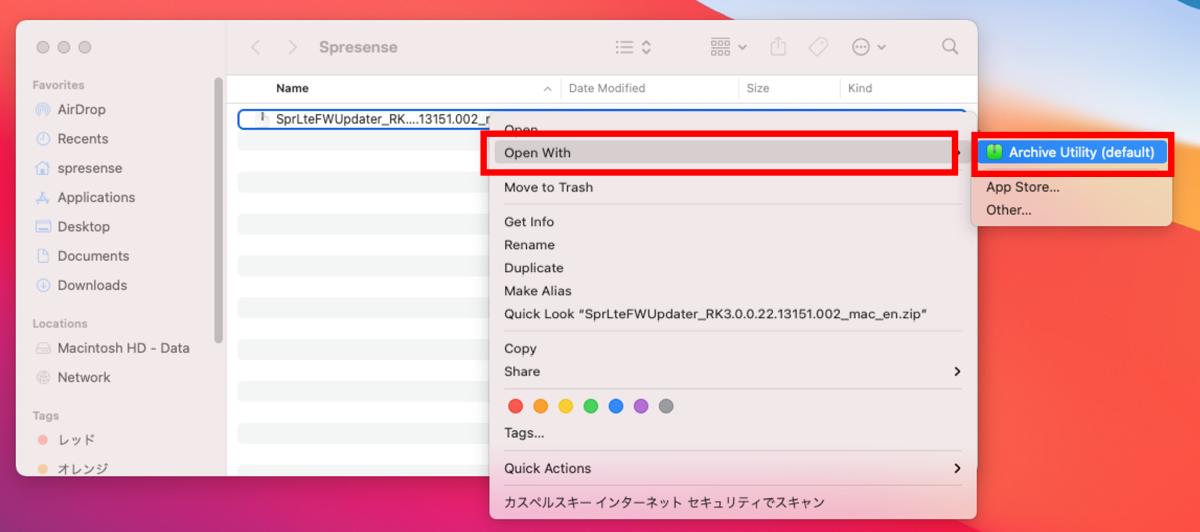The image size is (1200, 532).
Task: Click the App Store… option
Action: tap(1022, 187)
